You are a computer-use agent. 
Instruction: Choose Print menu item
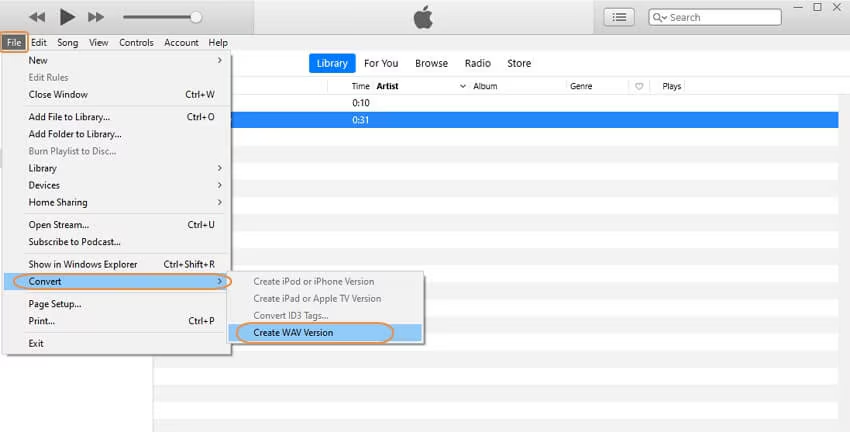pos(117,321)
